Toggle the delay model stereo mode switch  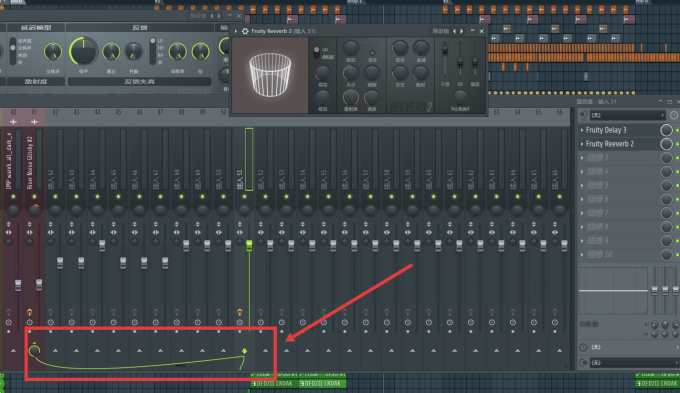tap(13, 51)
